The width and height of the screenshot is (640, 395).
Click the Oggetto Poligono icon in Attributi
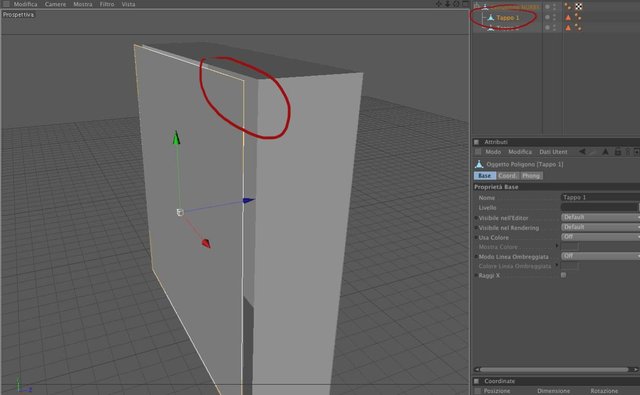click(x=479, y=164)
